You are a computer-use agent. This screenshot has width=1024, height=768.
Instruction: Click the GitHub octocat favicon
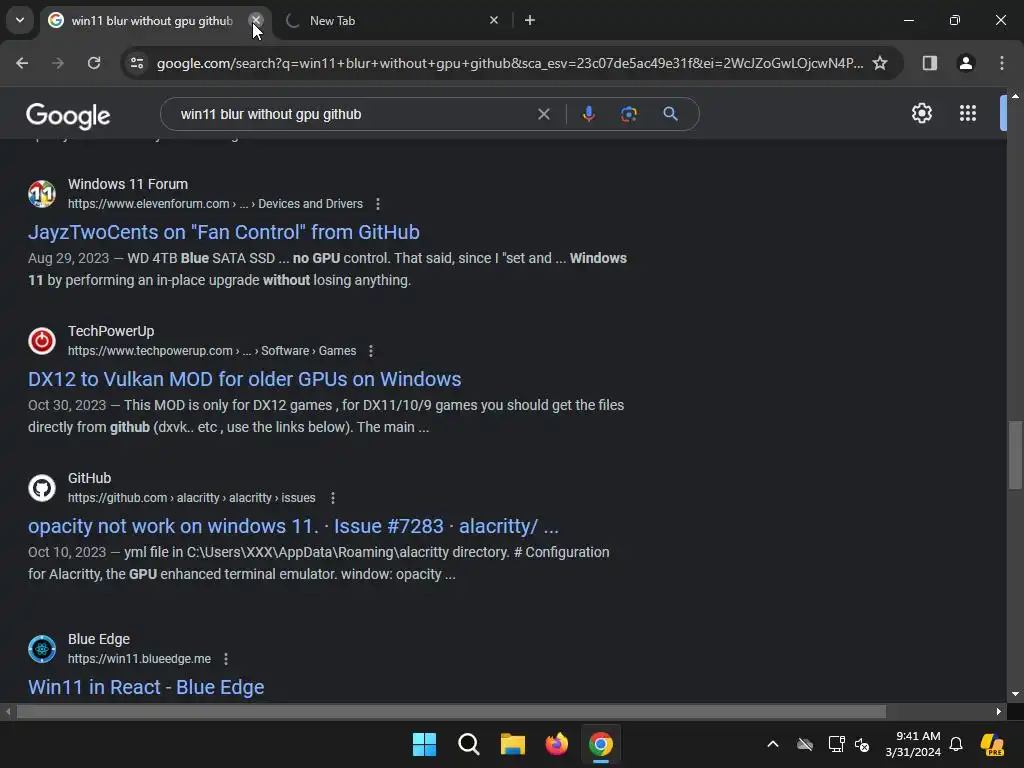point(42,488)
